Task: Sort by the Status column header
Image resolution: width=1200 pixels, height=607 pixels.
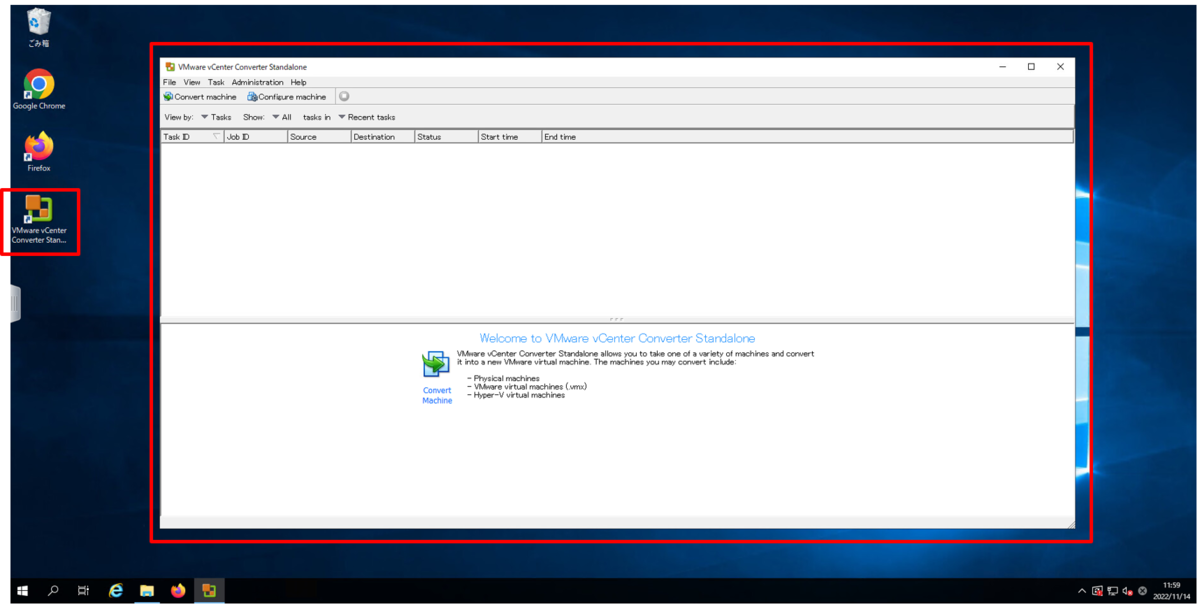Action: pyautogui.click(x=446, y=137)
